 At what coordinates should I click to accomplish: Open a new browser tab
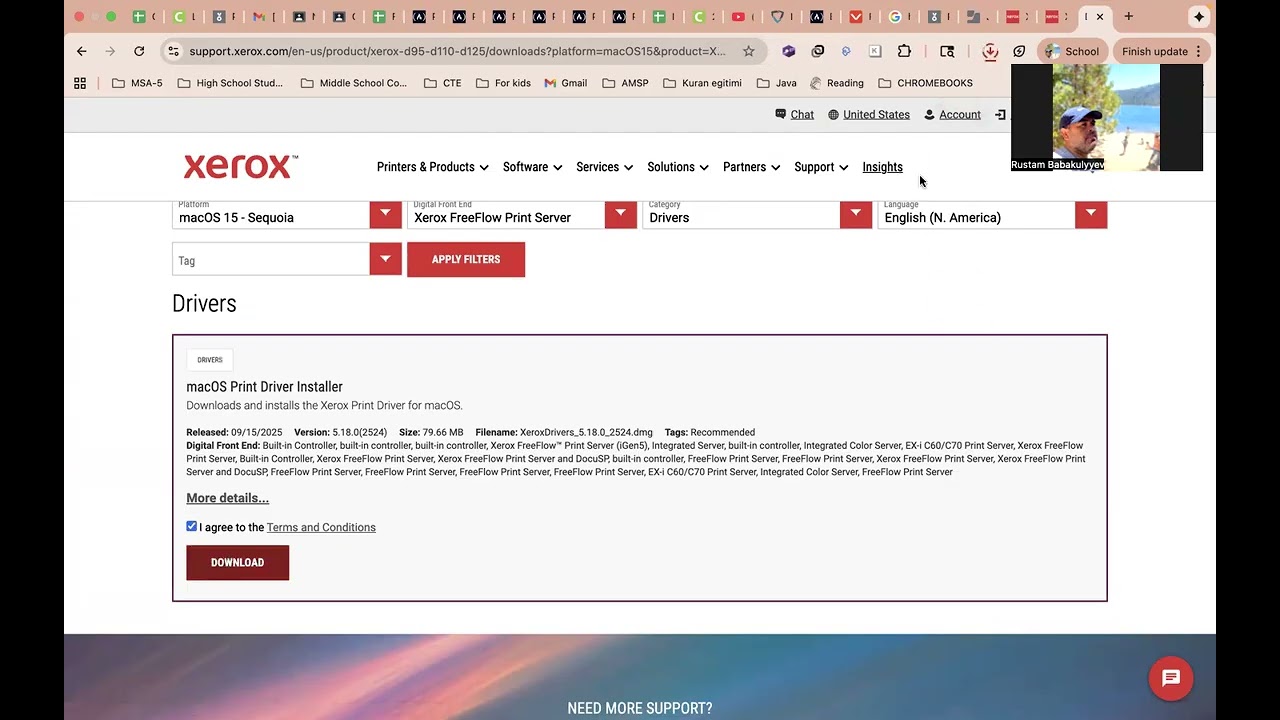pyautogui.click(x=1128, y=16)
